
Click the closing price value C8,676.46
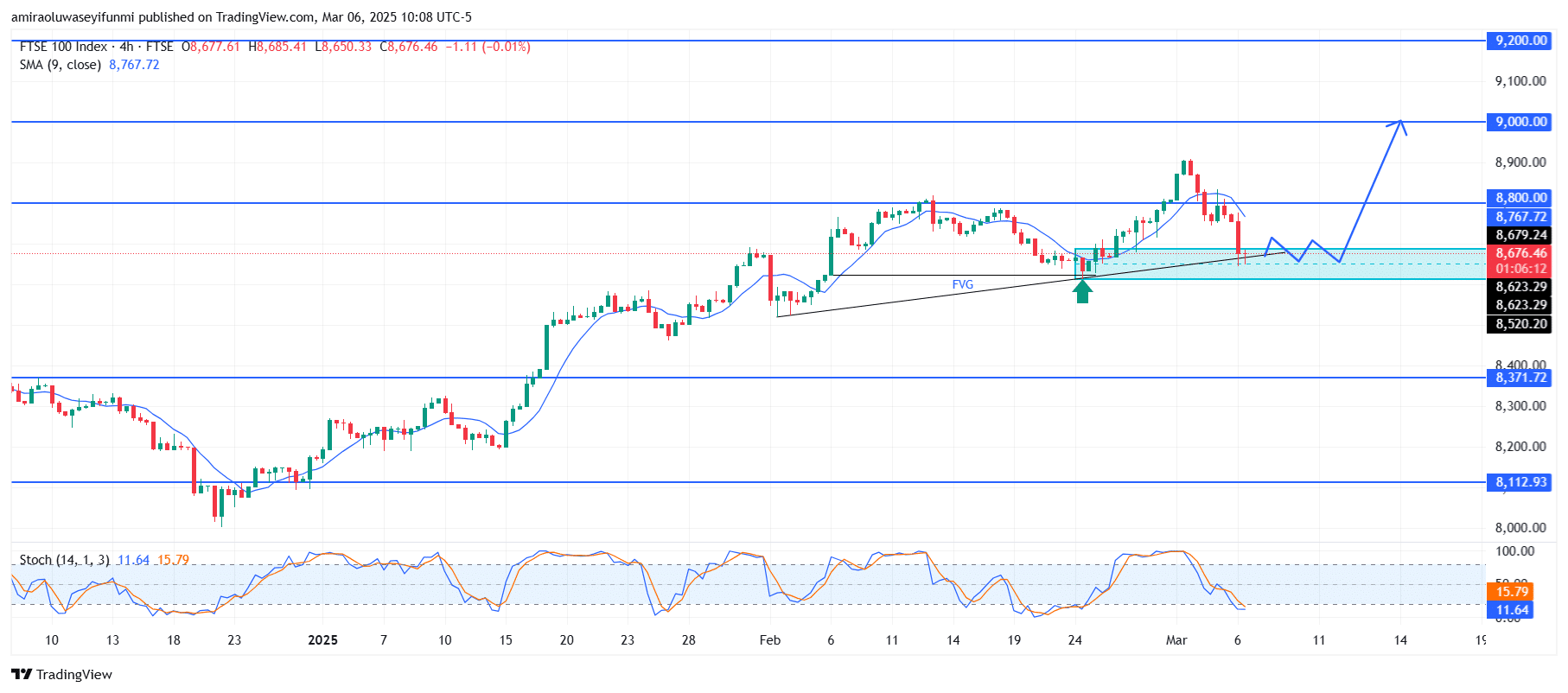(x=408, y=47)
